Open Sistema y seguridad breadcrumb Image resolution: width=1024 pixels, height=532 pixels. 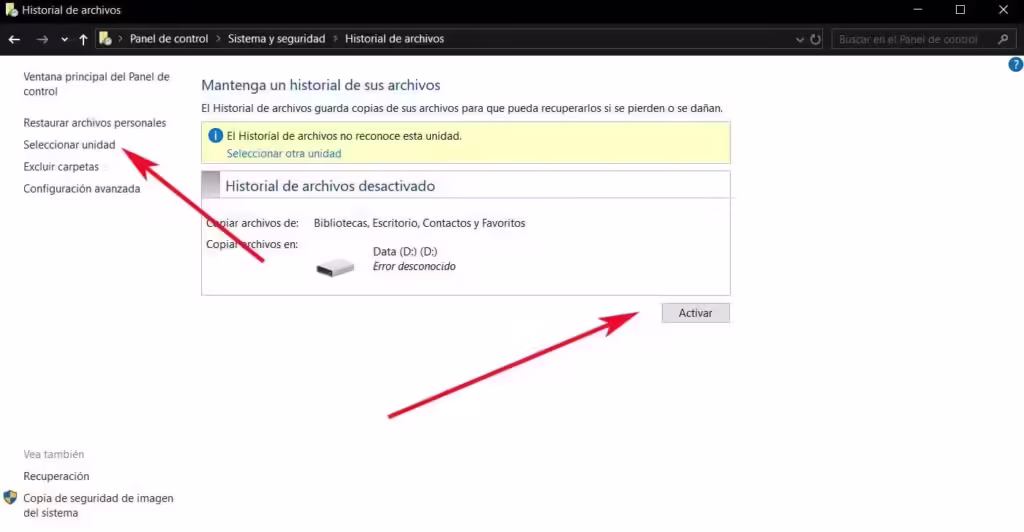coord(276,39)
